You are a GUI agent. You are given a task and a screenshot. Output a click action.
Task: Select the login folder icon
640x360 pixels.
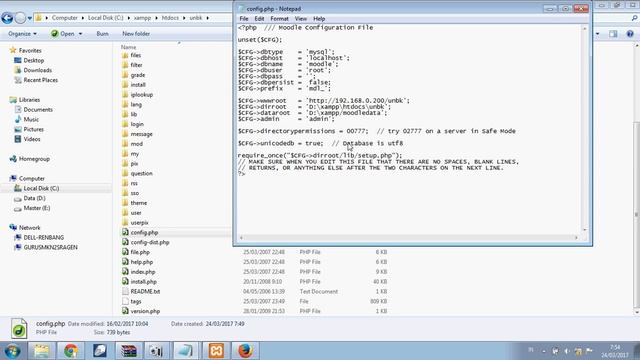[x=125, y=124]
